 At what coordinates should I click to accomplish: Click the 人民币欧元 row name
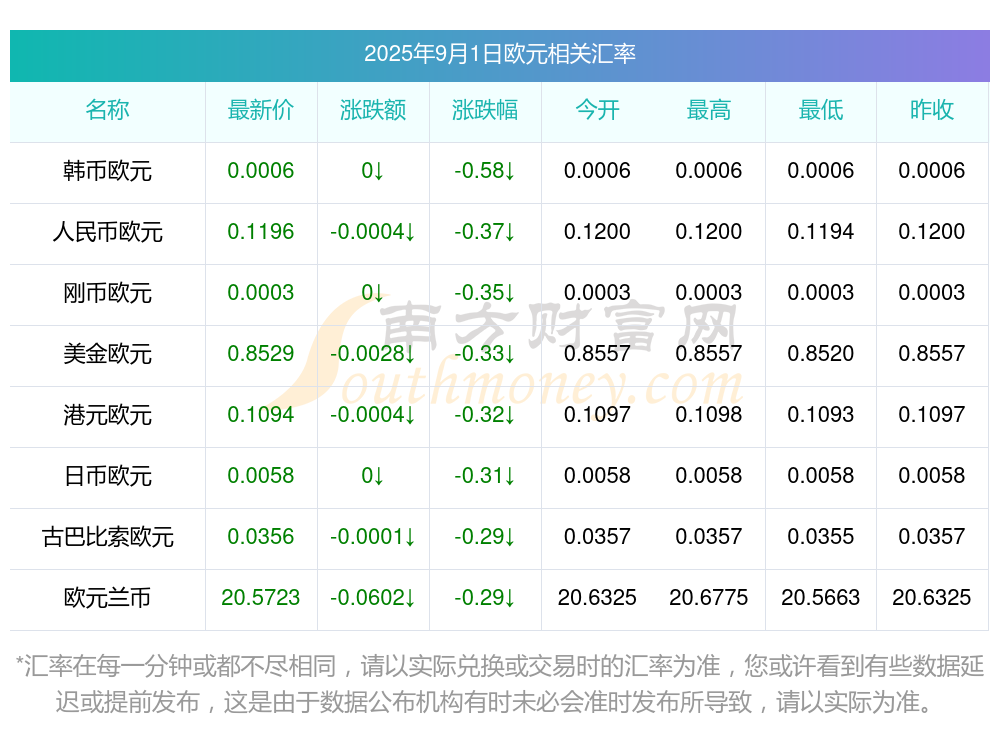pyautogui.click(x=107, y=232)
